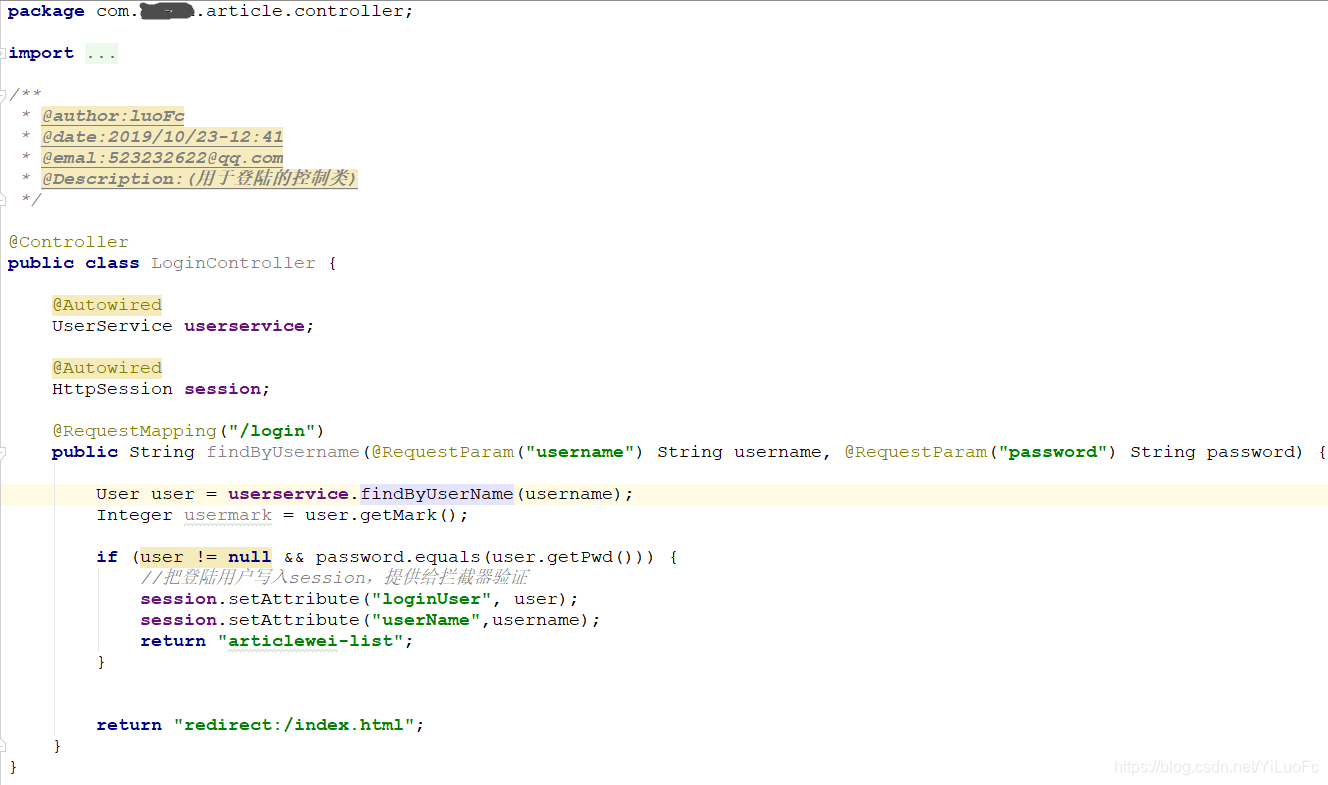Click the @author:luoFc comment tag
Image resolution: width=1328 pixels, height=785 pixels.
point(113,116)
